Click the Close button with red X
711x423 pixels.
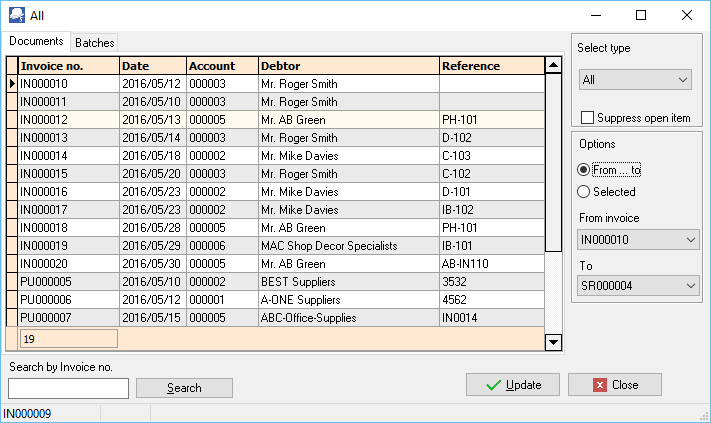pos(614,385)
